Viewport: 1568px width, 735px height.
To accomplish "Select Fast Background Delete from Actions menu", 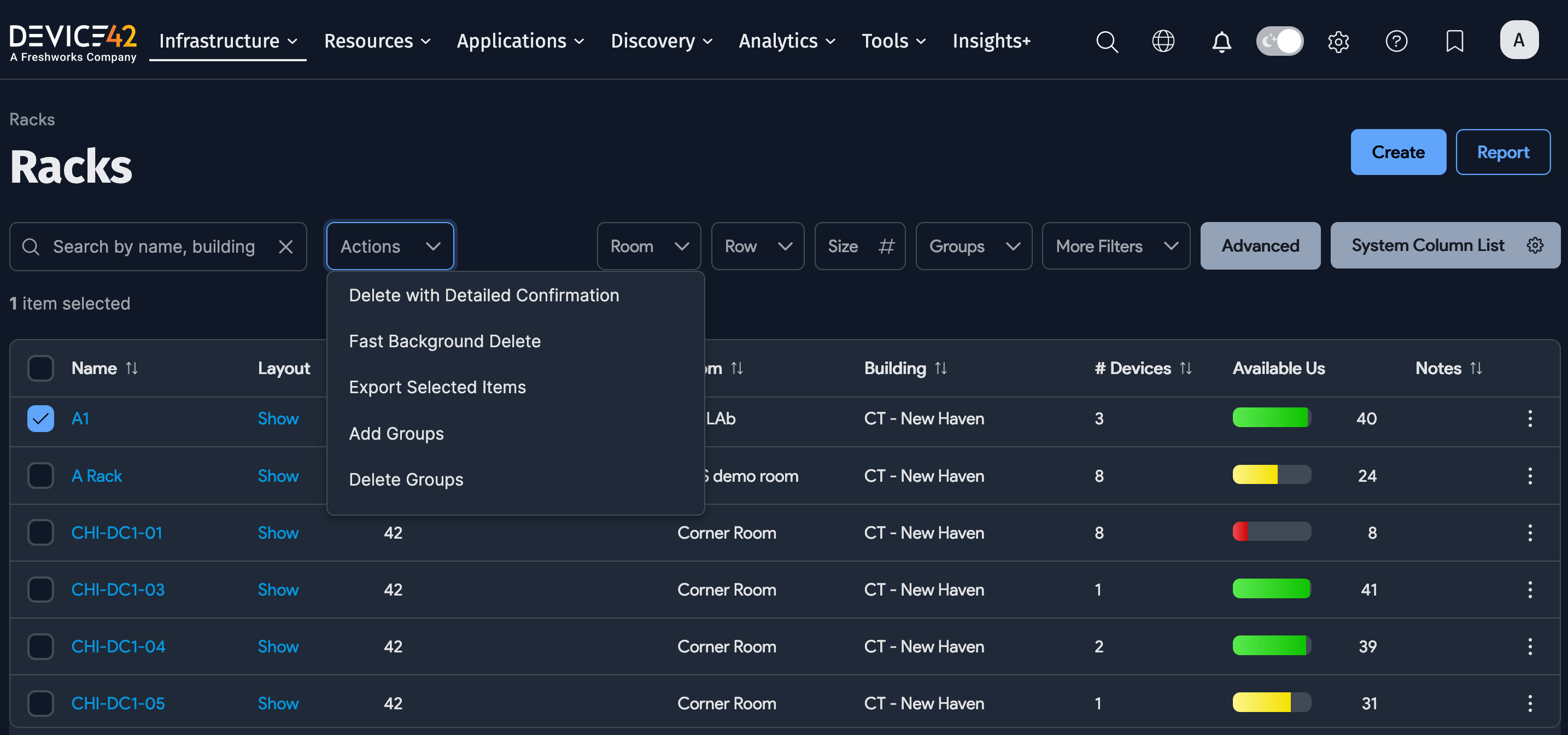I will point(445,341).
